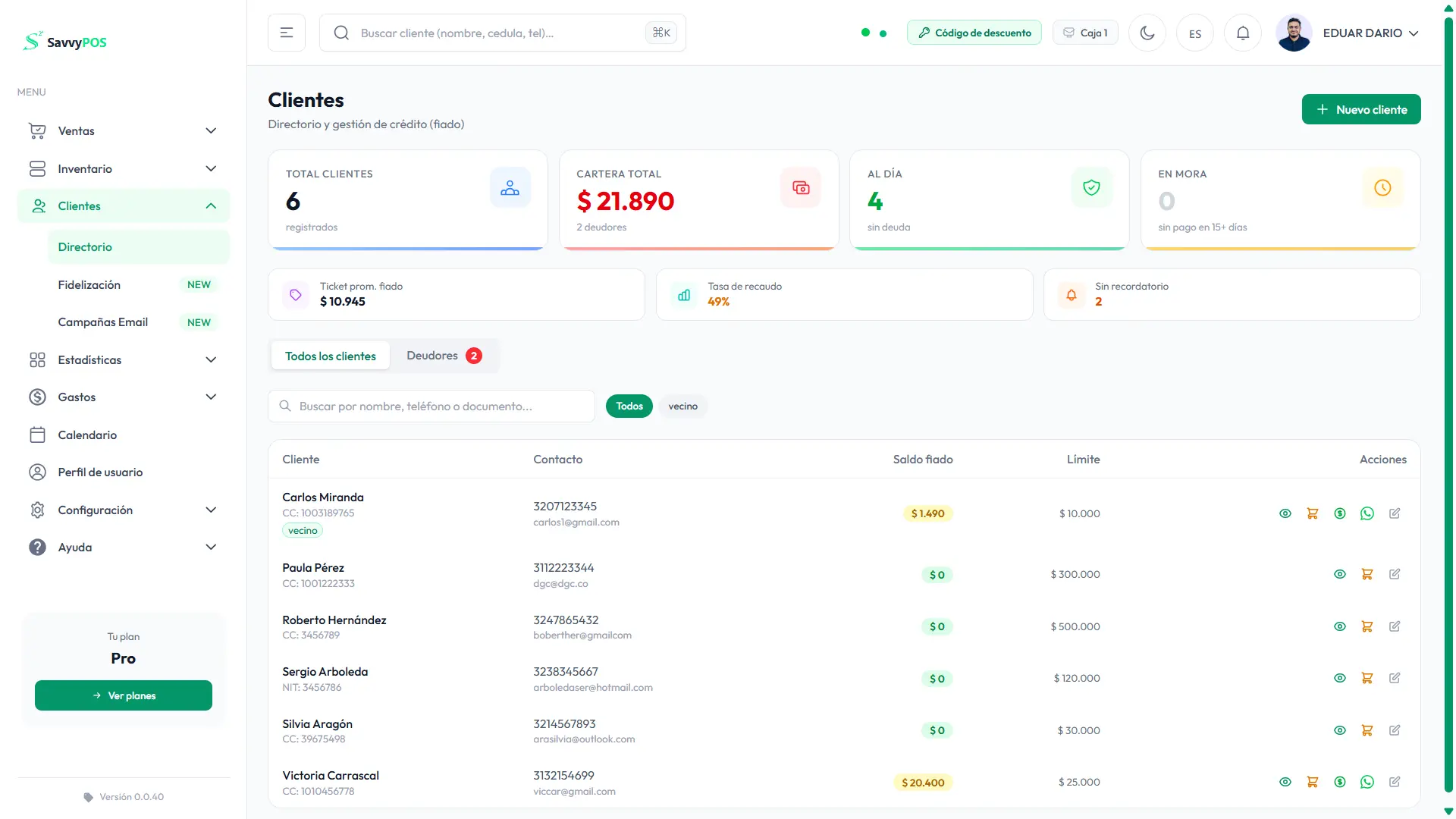The height and width of the screenshot is (819, 1456).
Task: Click hamburger sidebar collapse icon
Action: click(287, 33)
